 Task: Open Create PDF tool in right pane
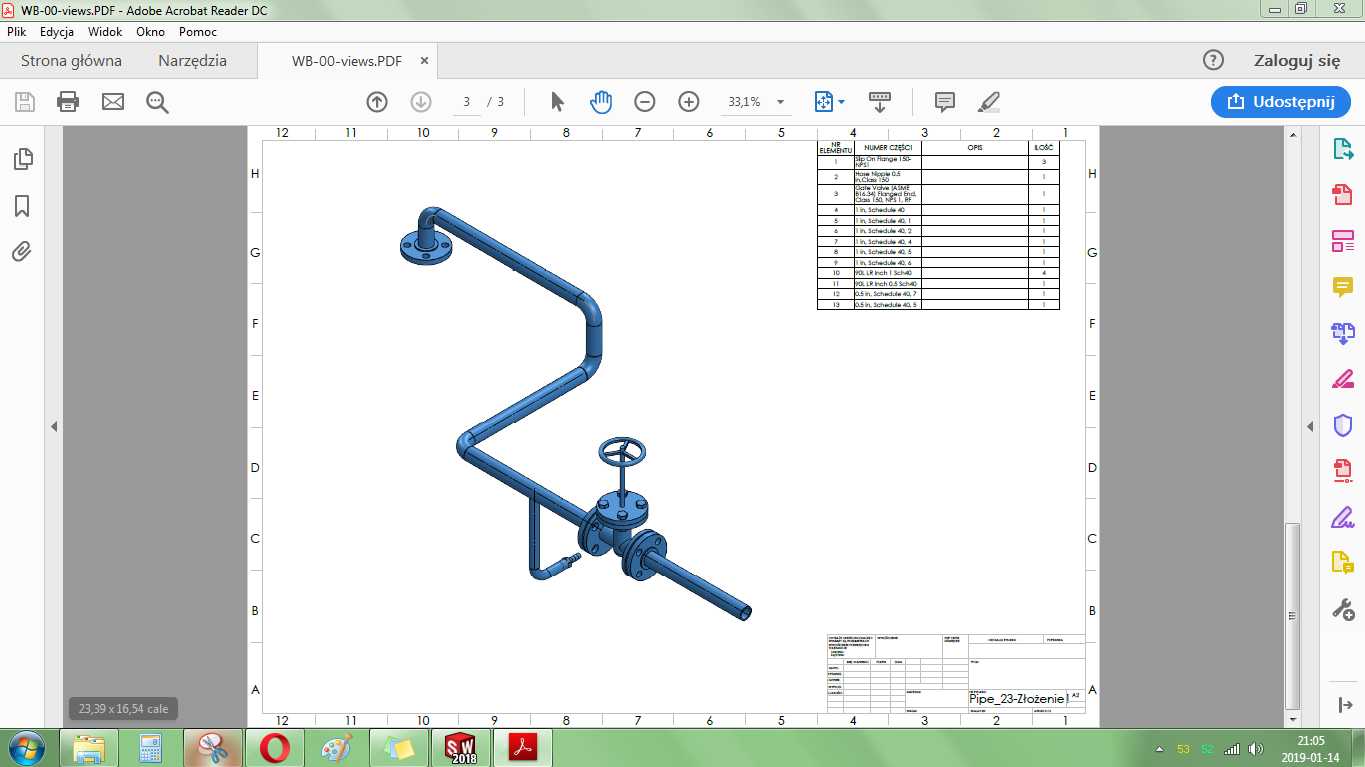pyautogui.click(x=1342, y=195)
